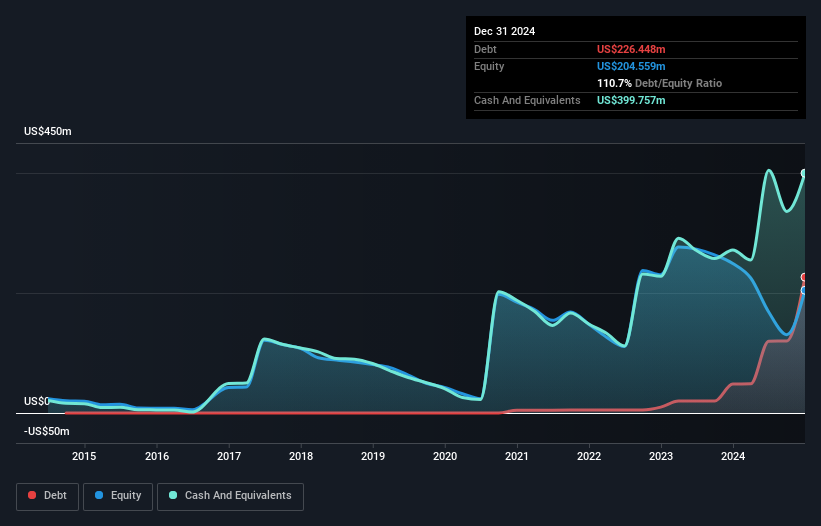The height and width of the screenshot is (526, 821).
Task: Click the -US$50m y-axis label
Action: pyautogui.click(x=47, y=431)
